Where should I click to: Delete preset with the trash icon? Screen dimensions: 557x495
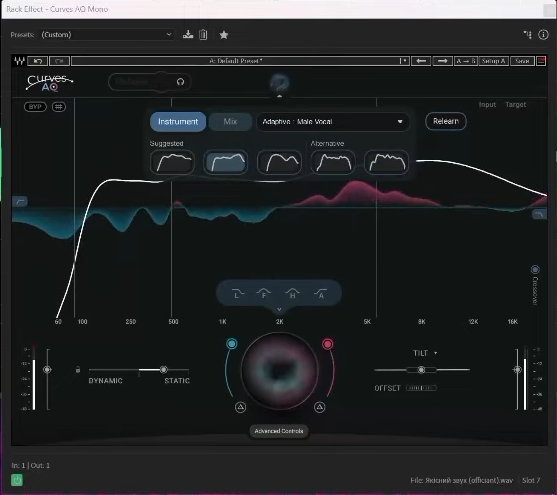pyautogui.click(x=203, y=34)
